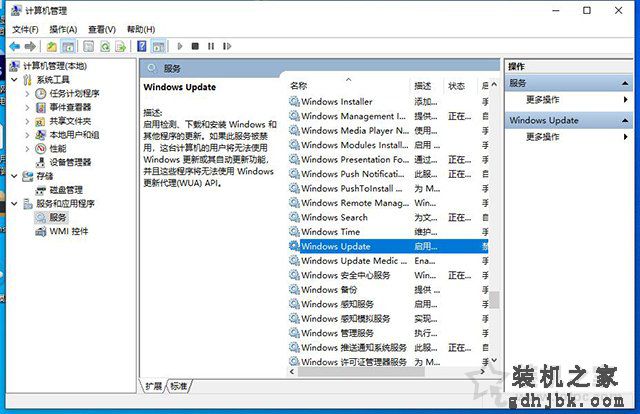This screenshot has height=414, width=640.
Task: Open the View (查看) menu
Action: point(102,29)
